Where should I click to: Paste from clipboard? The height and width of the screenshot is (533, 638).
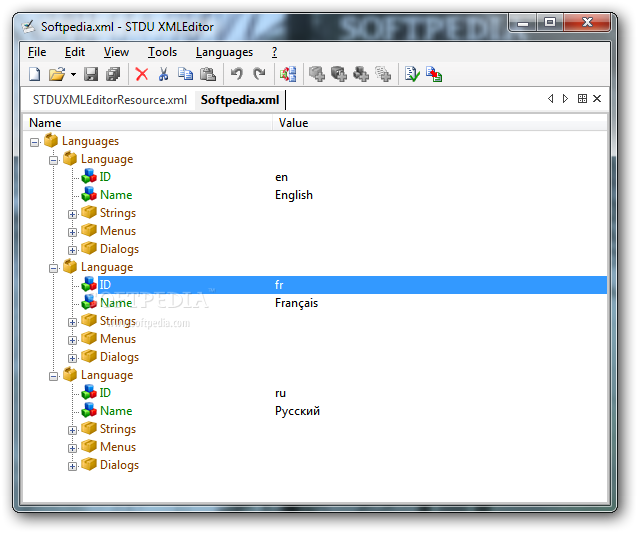(208, 74)
